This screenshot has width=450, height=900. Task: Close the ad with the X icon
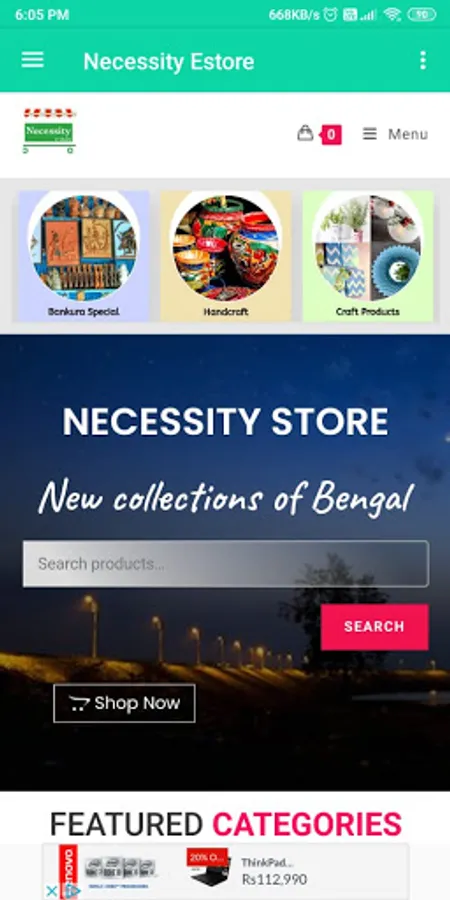pos(51,891)
